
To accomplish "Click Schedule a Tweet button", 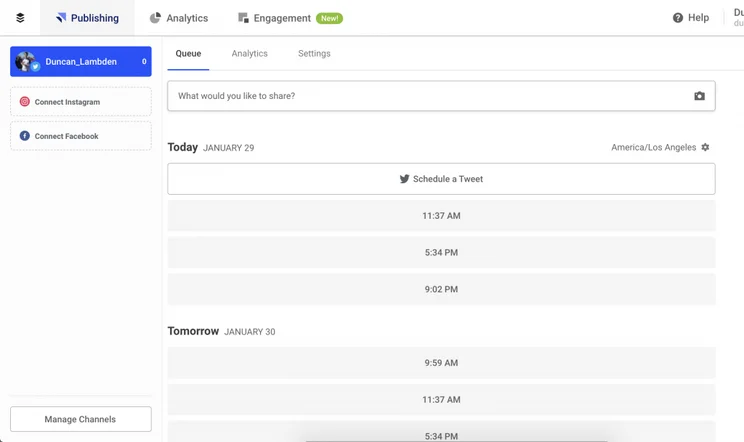I will (441, 179).
